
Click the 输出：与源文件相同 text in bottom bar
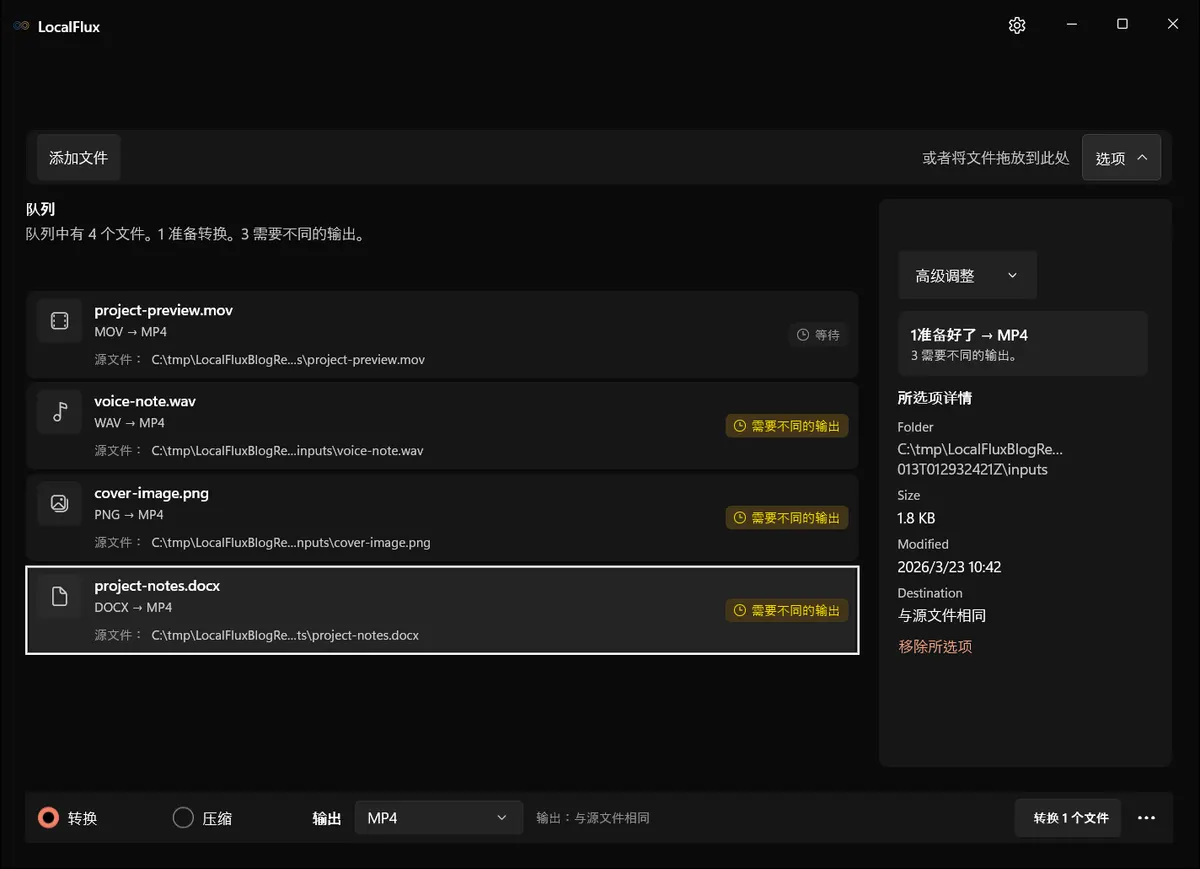593,818
